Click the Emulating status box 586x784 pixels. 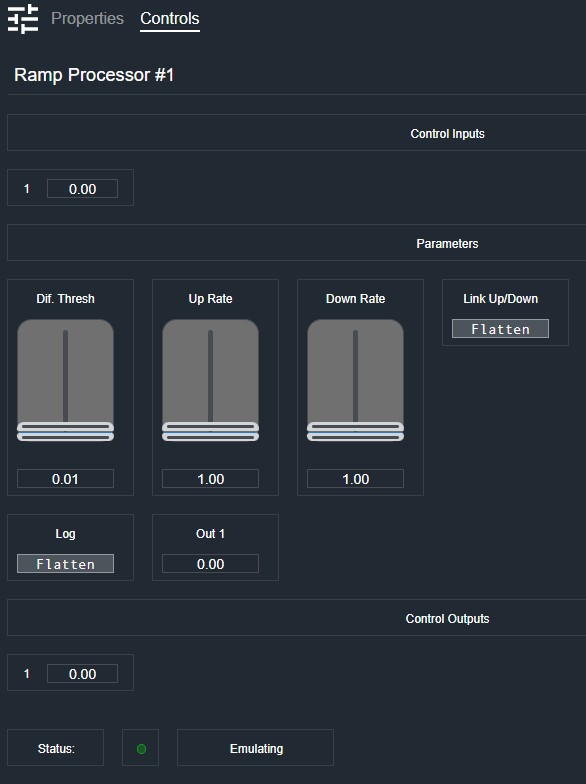256,748
